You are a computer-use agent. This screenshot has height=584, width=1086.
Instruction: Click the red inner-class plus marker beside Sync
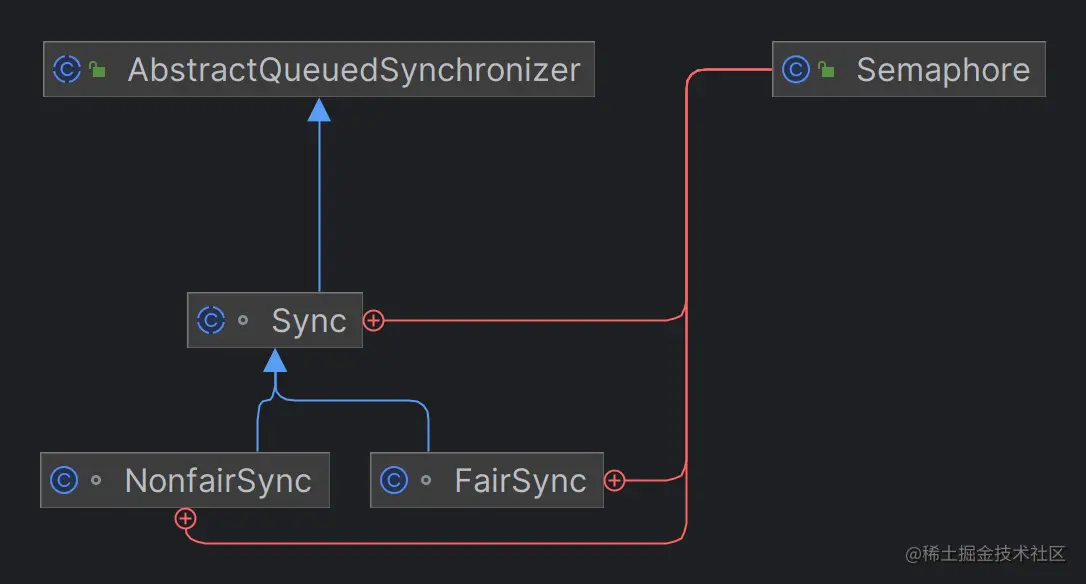[x=373, y=321]
